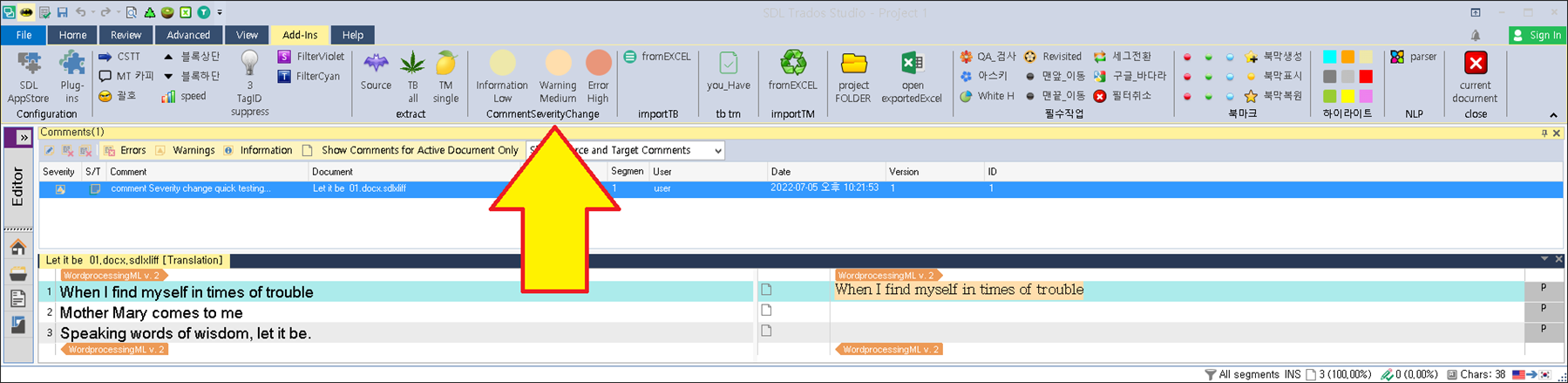This screenshot has width=1568, height=383.
Task: Set comment severity to Error High
Action: [x=598, y=77]
